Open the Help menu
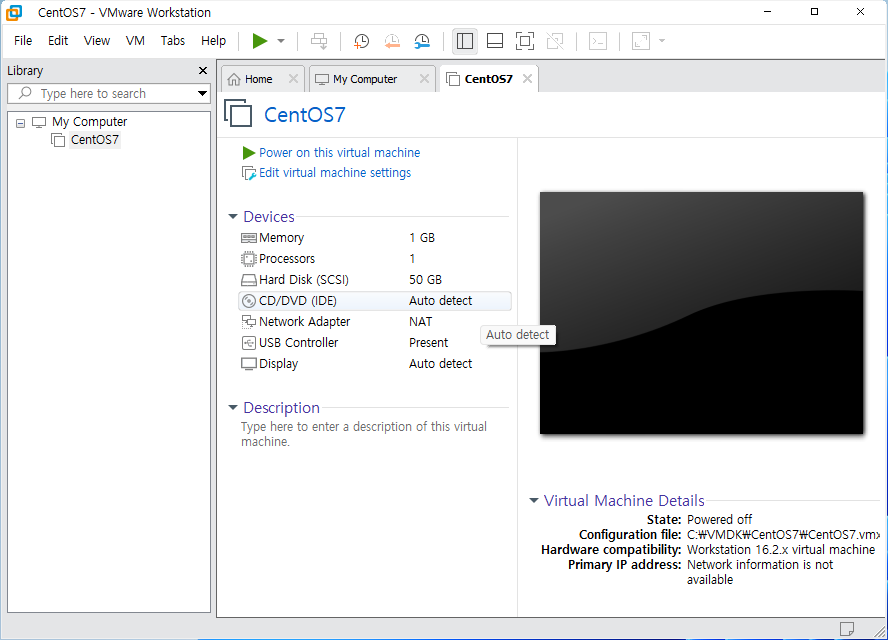Image resolution: width=888 pixels, height=640 pixels. 214,41
